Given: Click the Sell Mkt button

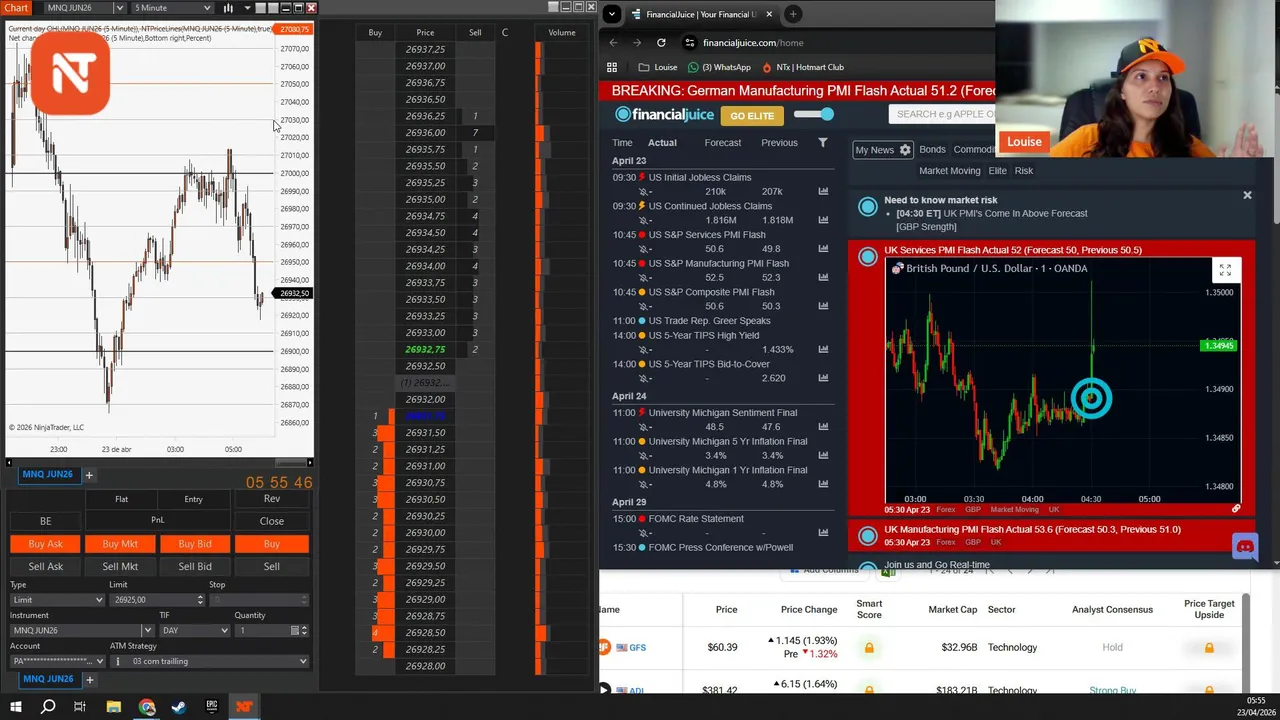Looking at the screenshot, I should click(120, 566).
